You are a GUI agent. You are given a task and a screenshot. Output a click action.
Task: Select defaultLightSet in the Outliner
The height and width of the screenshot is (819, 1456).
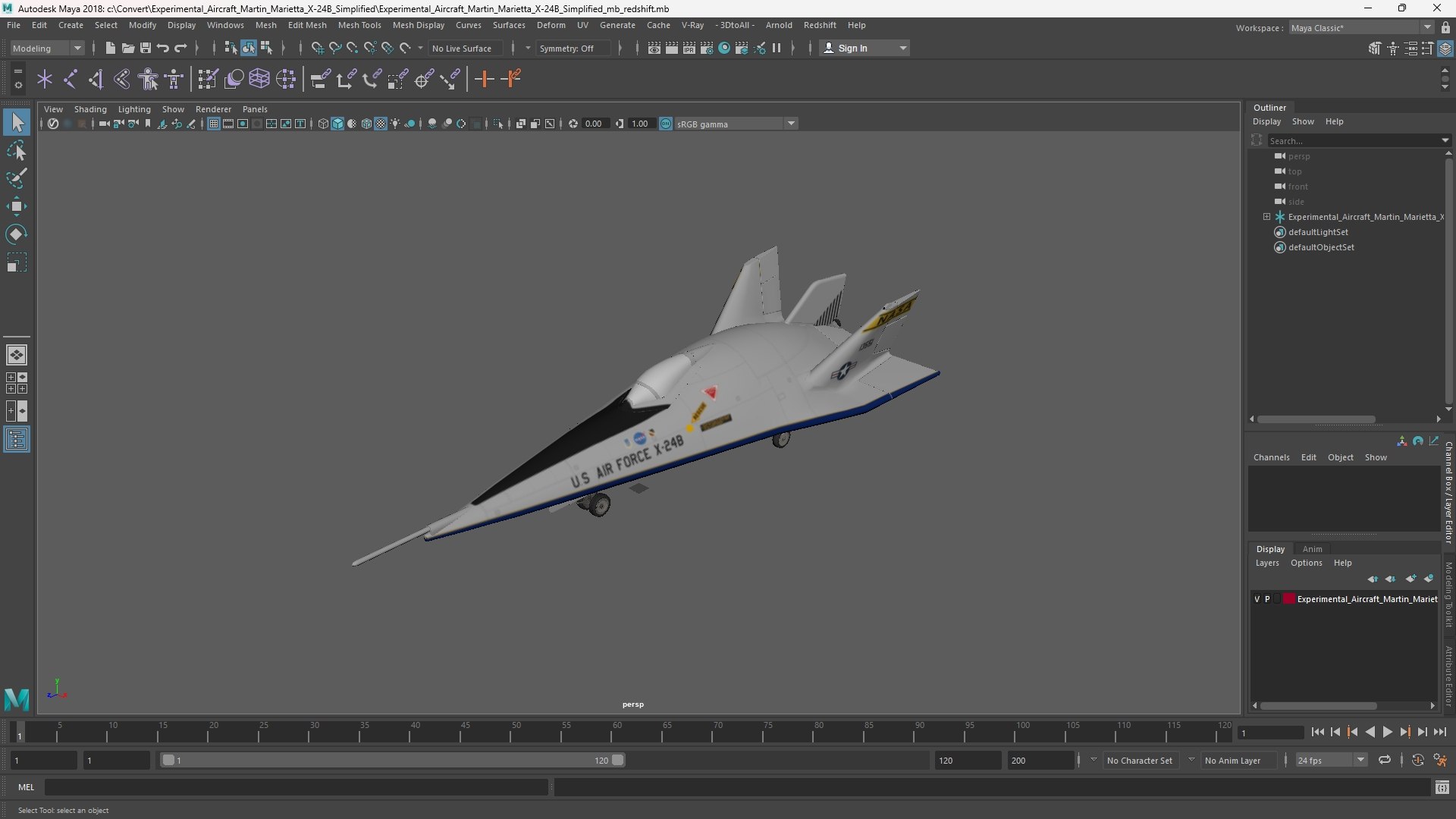point(1318,232)
